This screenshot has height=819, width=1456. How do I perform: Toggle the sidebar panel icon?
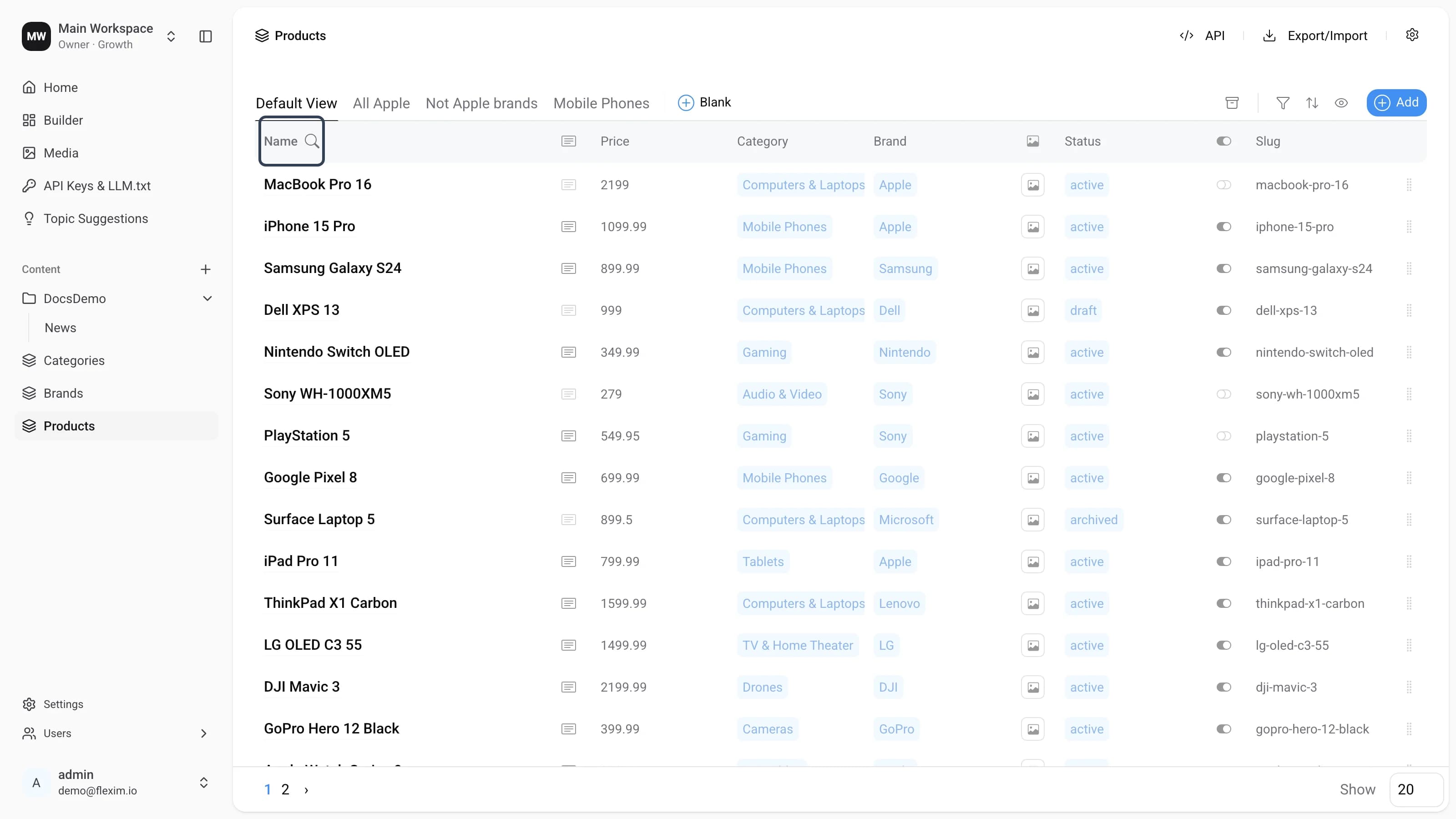pyautogui.click(x=206, y=36)
